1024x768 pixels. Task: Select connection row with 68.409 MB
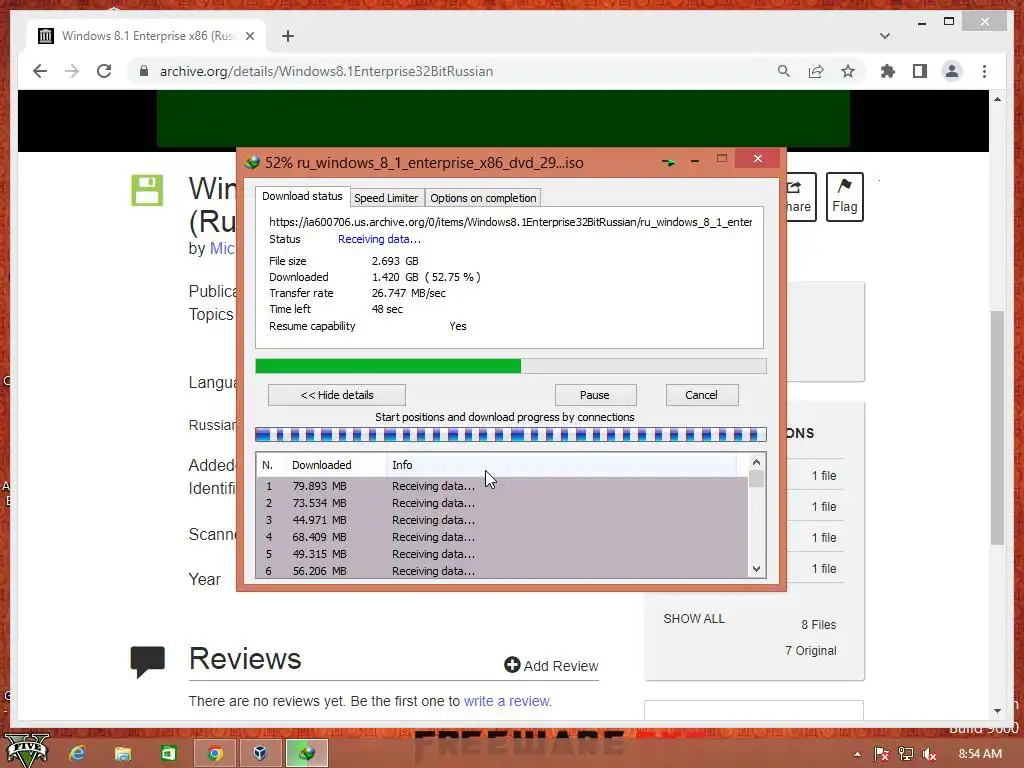(x=502, y=537)
